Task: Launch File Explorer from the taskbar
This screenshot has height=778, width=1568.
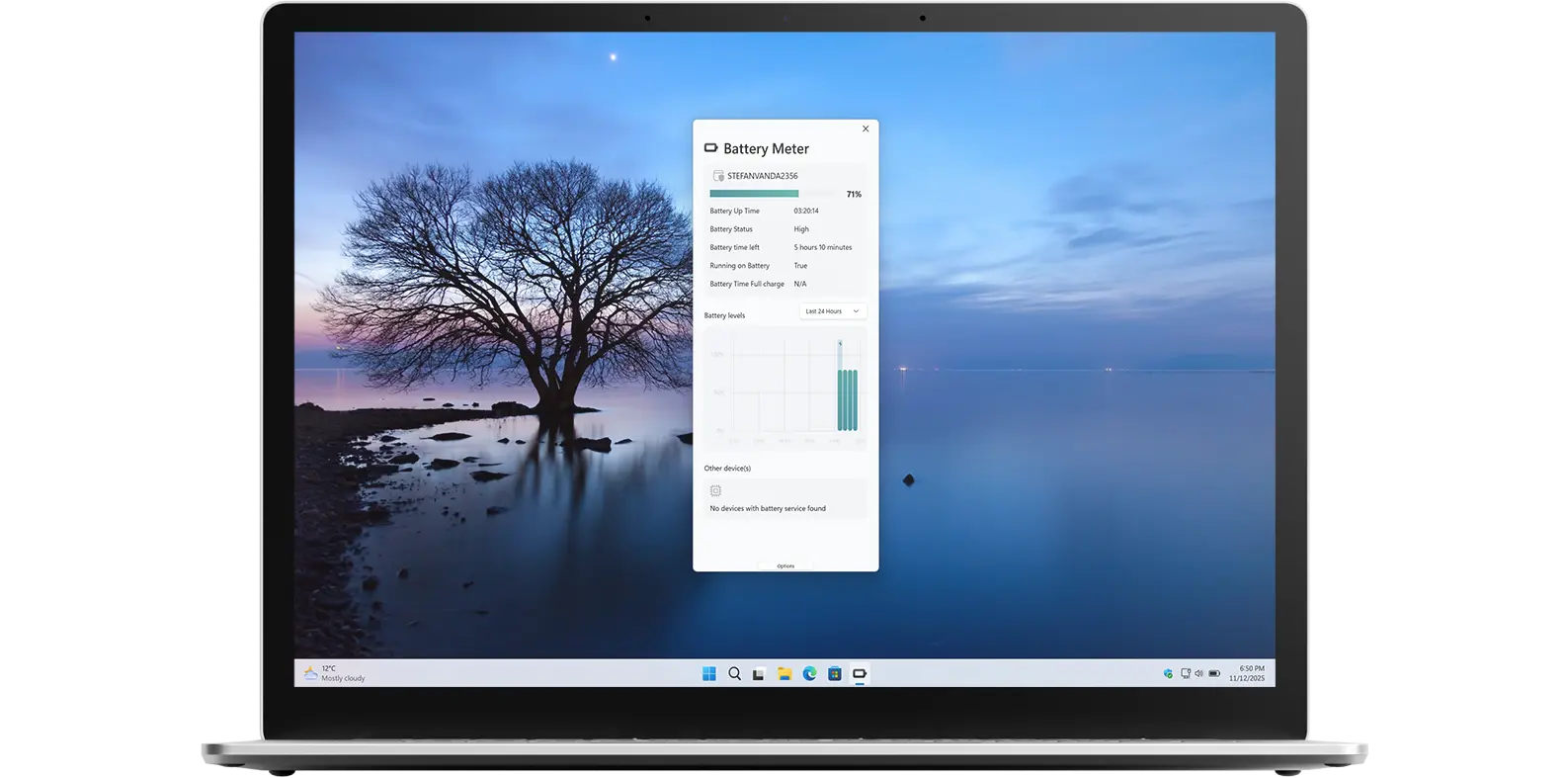Action: coord(784,674)
